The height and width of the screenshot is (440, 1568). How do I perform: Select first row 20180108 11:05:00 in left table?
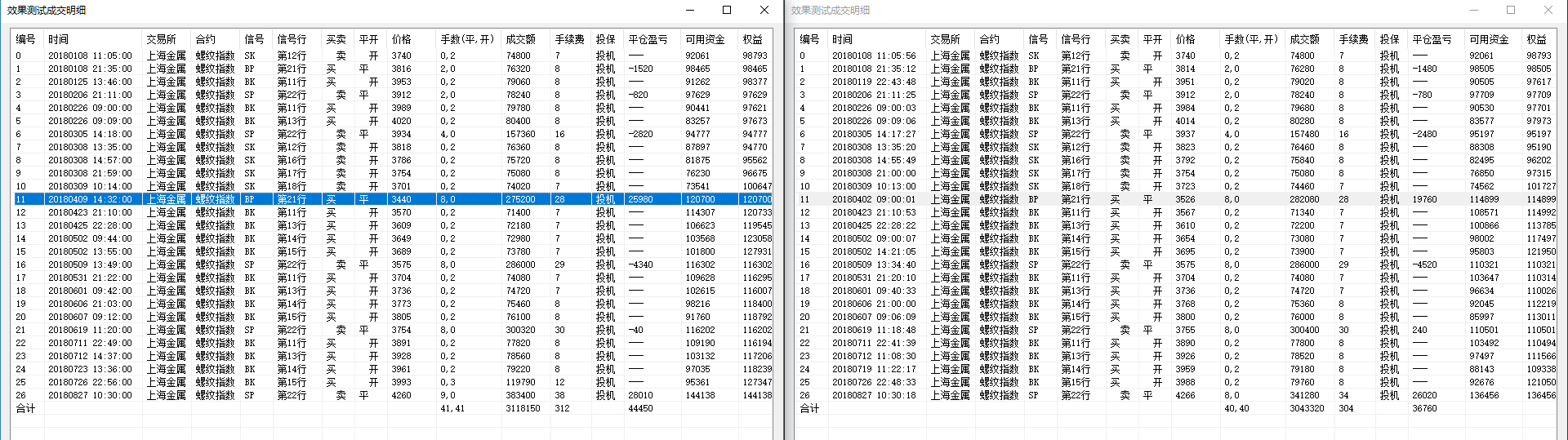click(x=90, y=56)
